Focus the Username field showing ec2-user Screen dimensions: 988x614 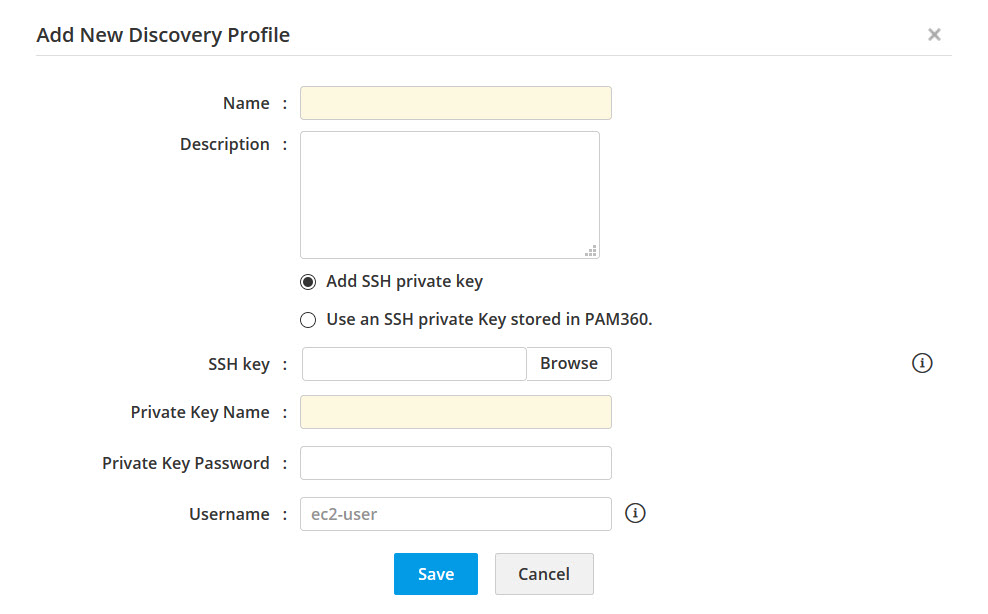tap(455, 514)
